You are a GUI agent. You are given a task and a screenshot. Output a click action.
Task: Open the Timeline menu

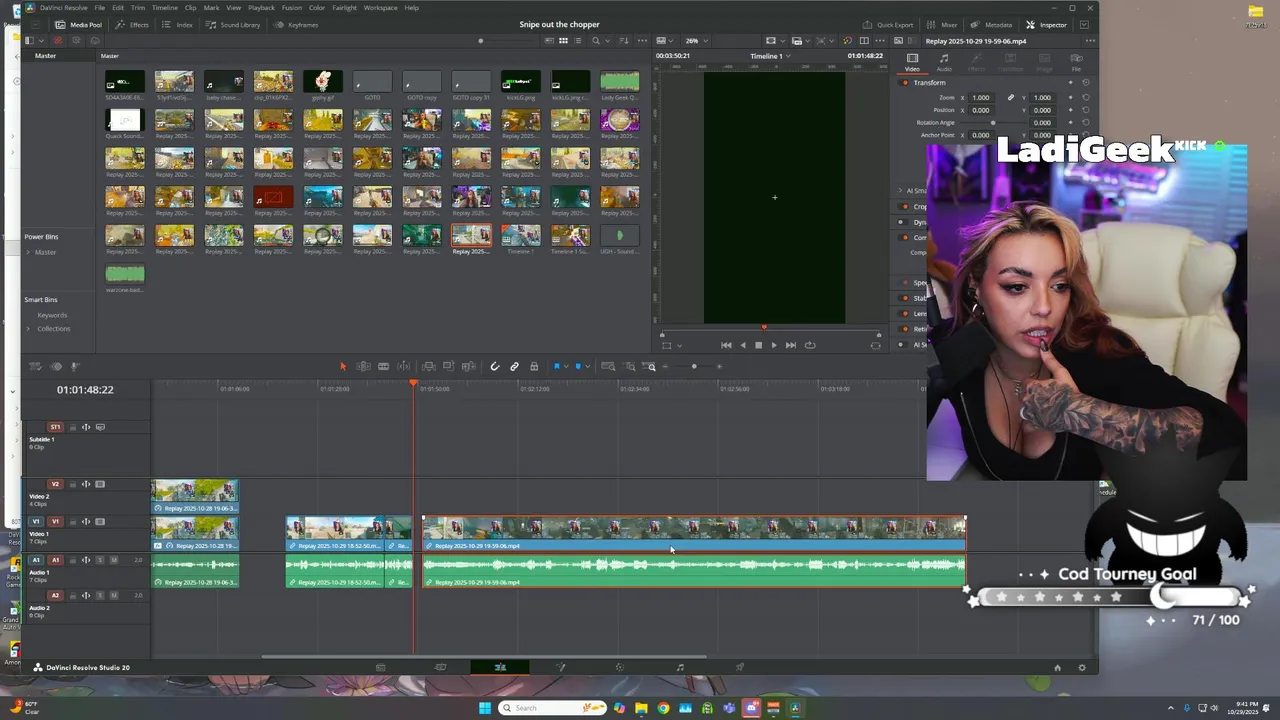pyautogui.click(x=165, y=8)
